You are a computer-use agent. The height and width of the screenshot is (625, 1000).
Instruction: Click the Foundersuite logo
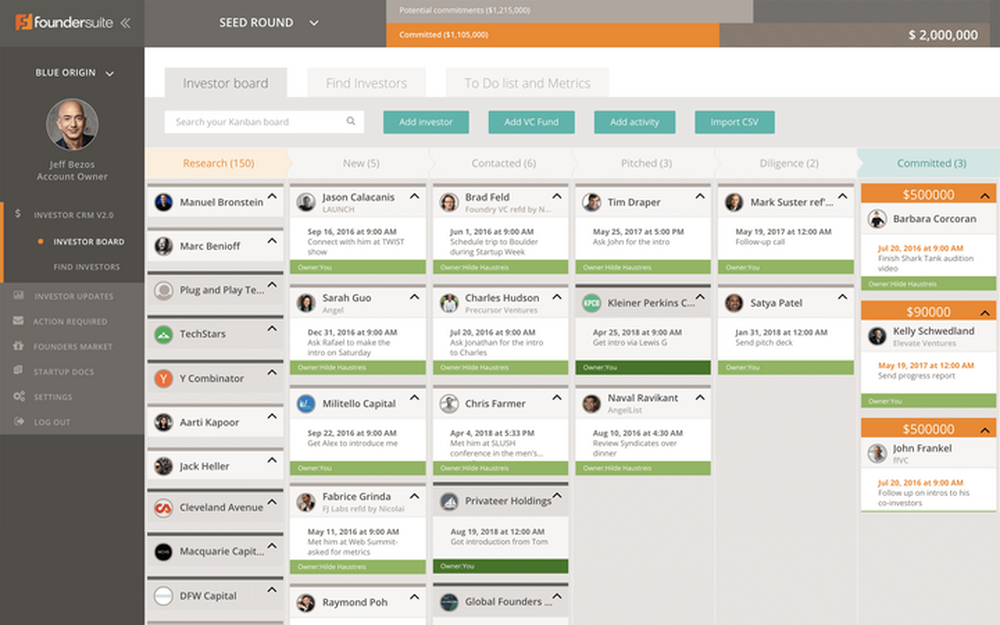pos(64,22)
